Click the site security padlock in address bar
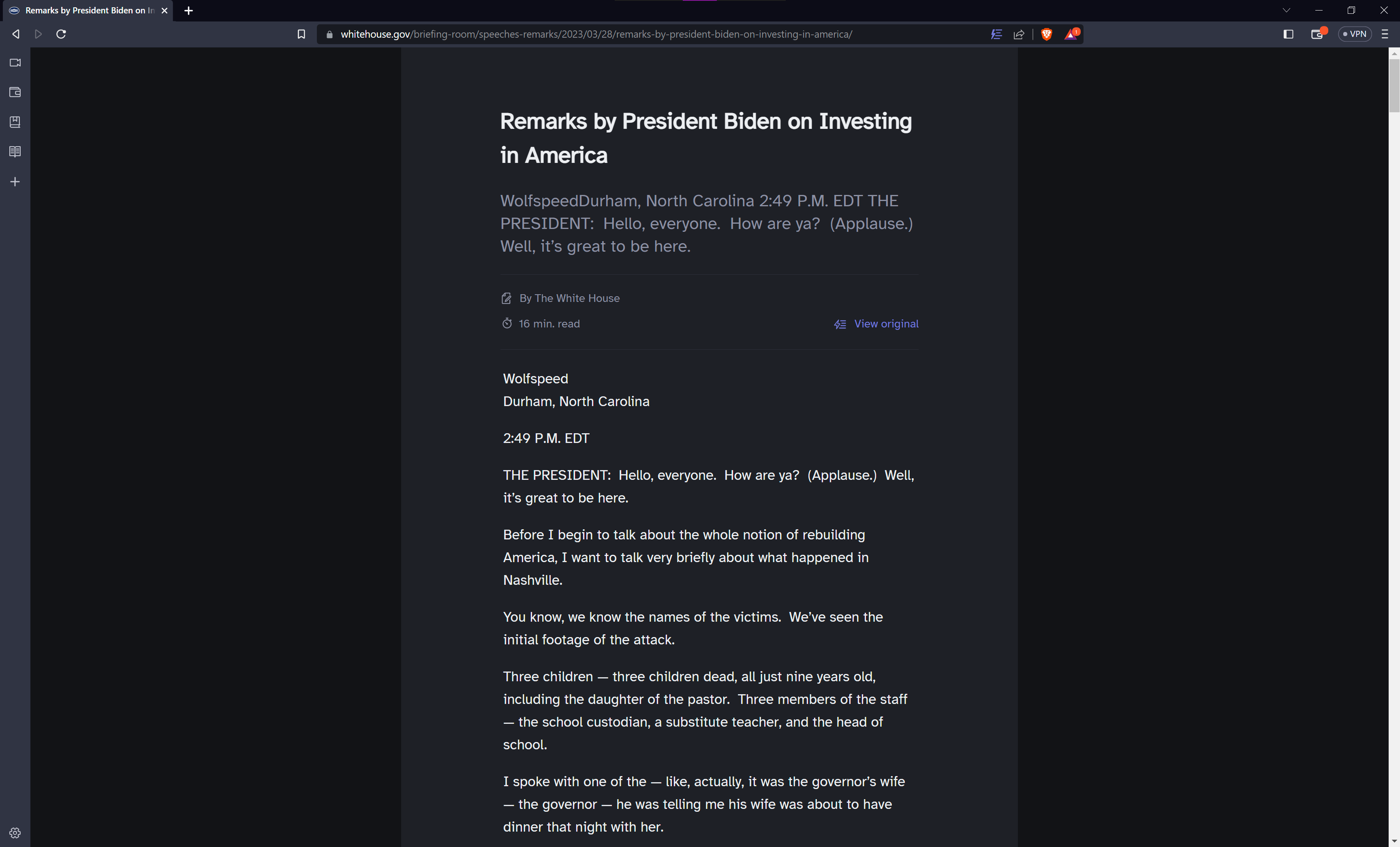This screenshot has width=1400, height=847. [x=329, y=34]
